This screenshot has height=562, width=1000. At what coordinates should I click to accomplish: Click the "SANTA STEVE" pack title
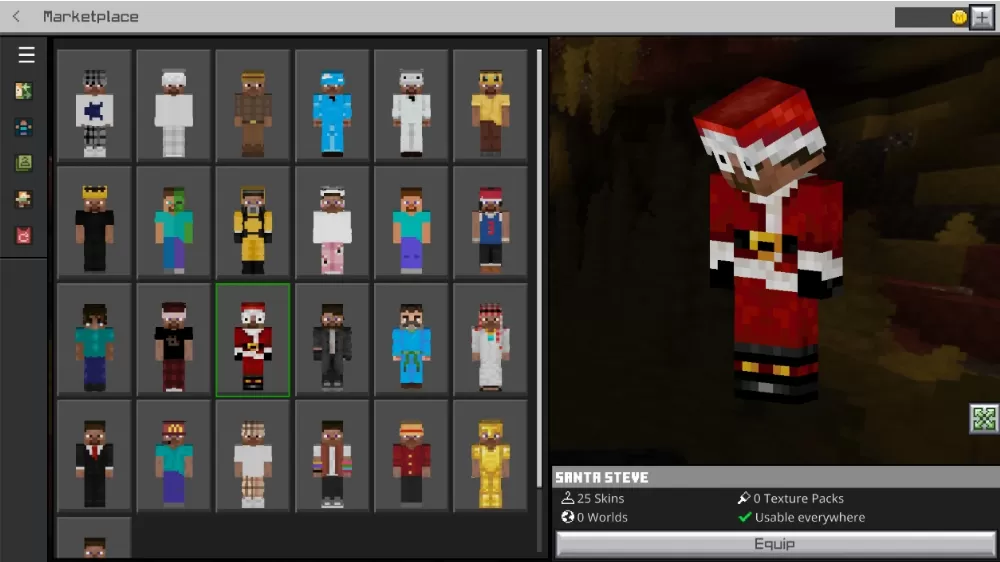601,477
